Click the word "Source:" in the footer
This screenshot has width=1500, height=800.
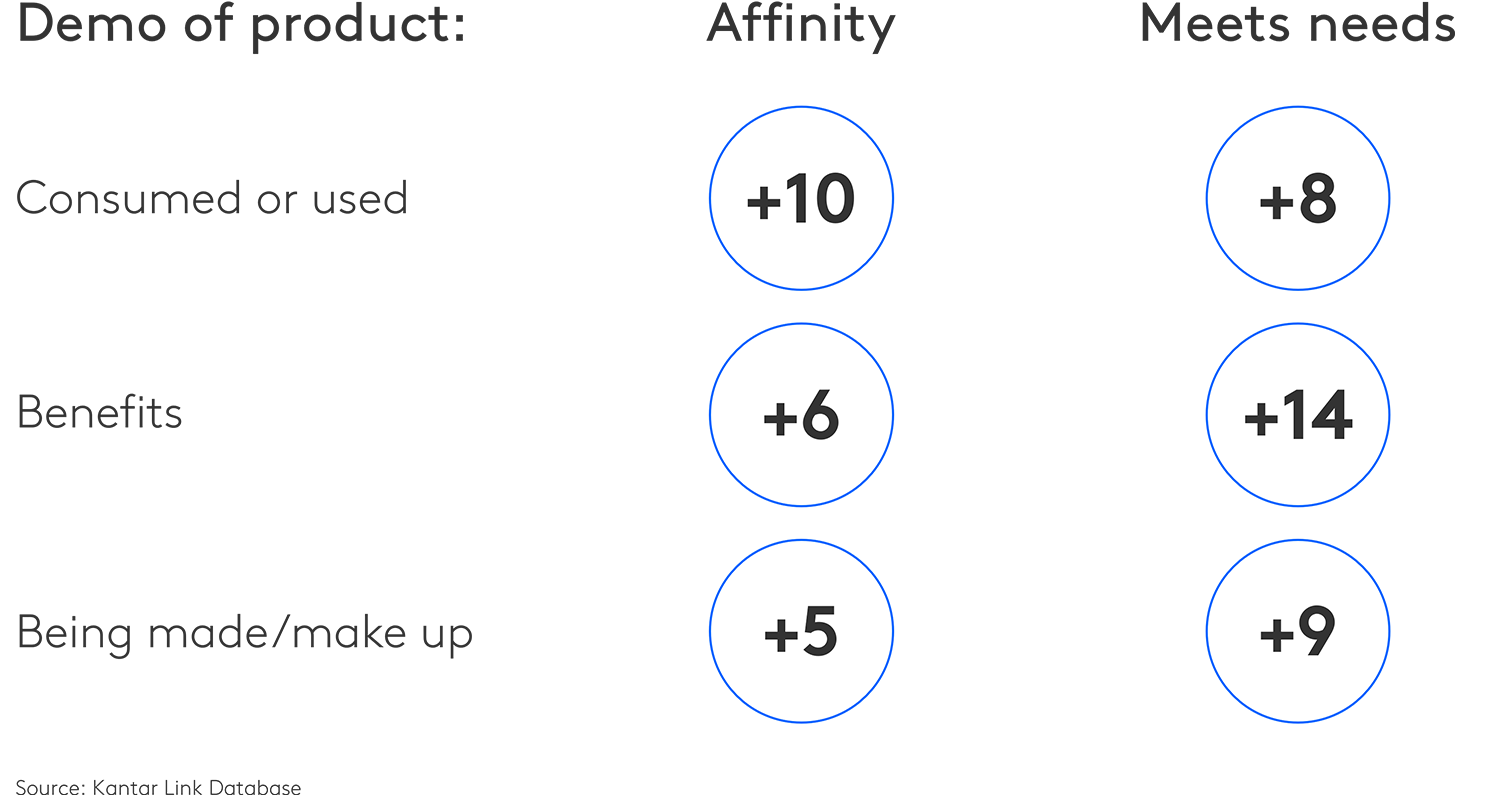tap(49, 788)
